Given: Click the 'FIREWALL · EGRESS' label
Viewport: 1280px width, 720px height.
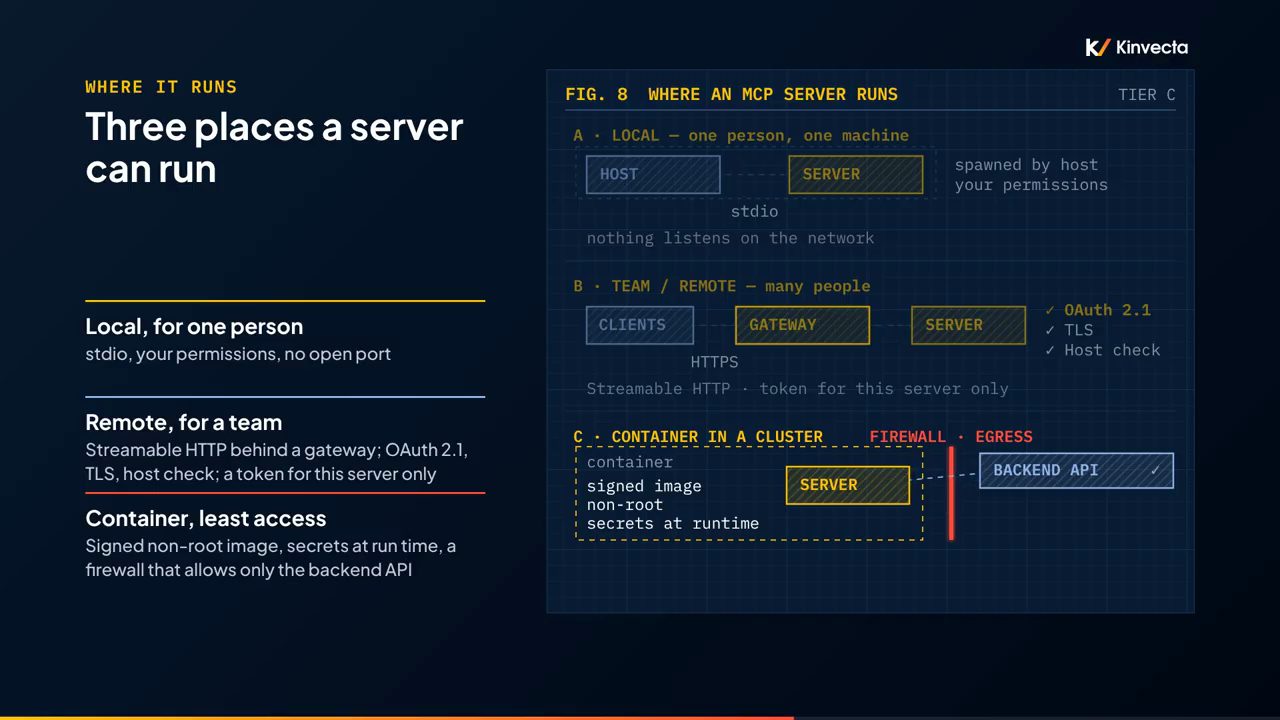Looking at the screenshot, I should [x=951, y=437].
